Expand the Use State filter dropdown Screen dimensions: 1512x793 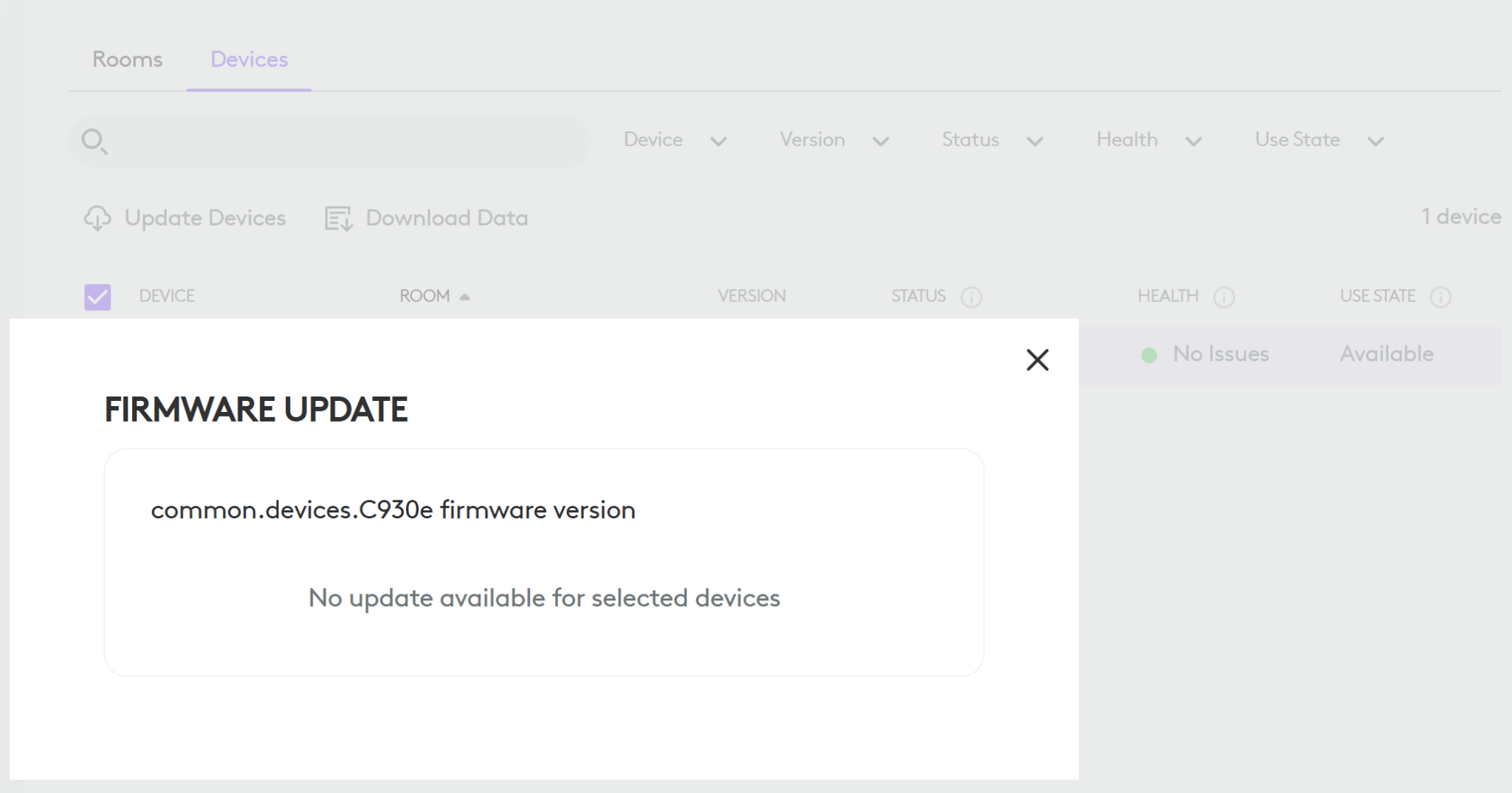[x=1320, y=140]
